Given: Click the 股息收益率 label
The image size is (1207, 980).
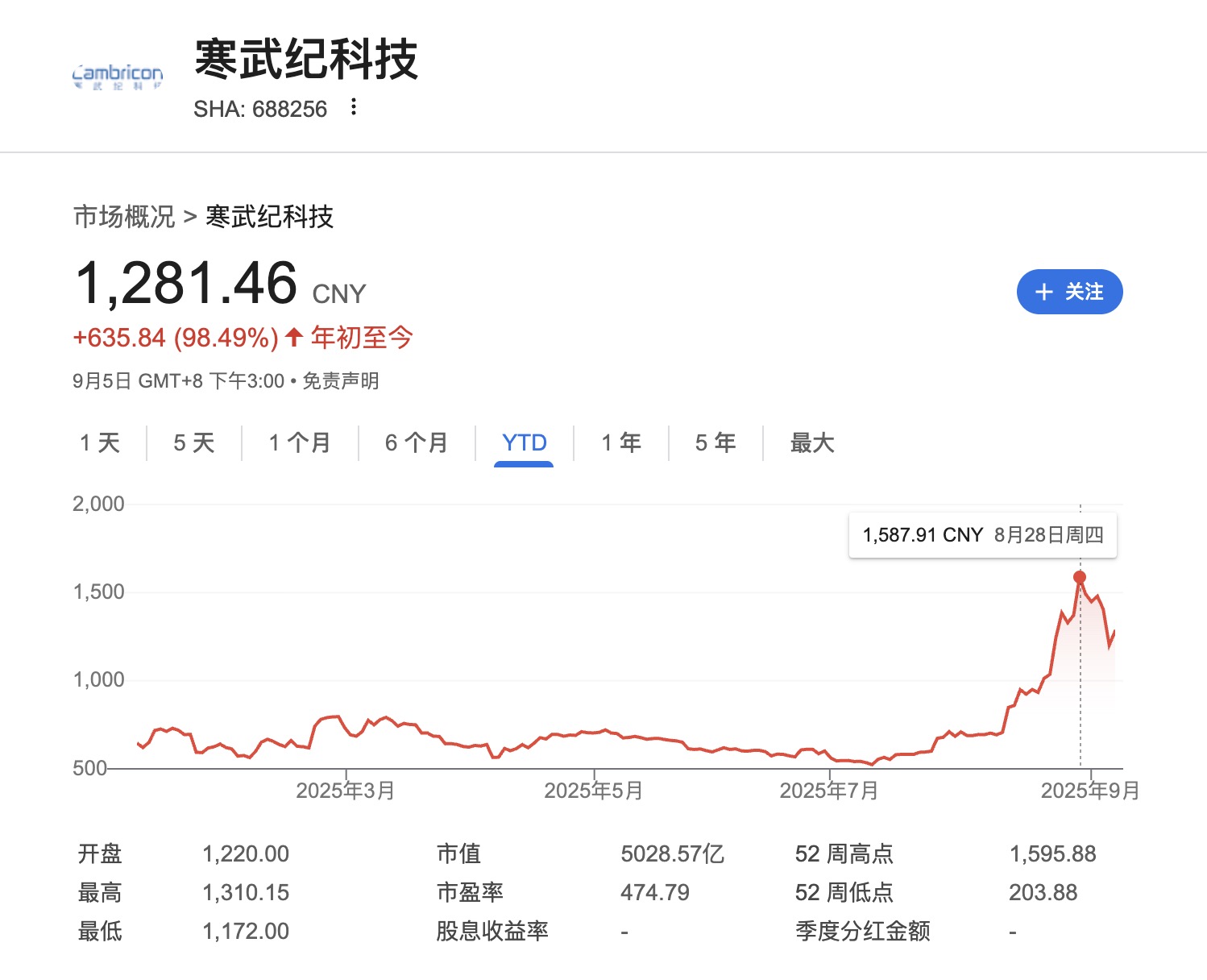Looking at the screenshot, I should pos(492,932).
